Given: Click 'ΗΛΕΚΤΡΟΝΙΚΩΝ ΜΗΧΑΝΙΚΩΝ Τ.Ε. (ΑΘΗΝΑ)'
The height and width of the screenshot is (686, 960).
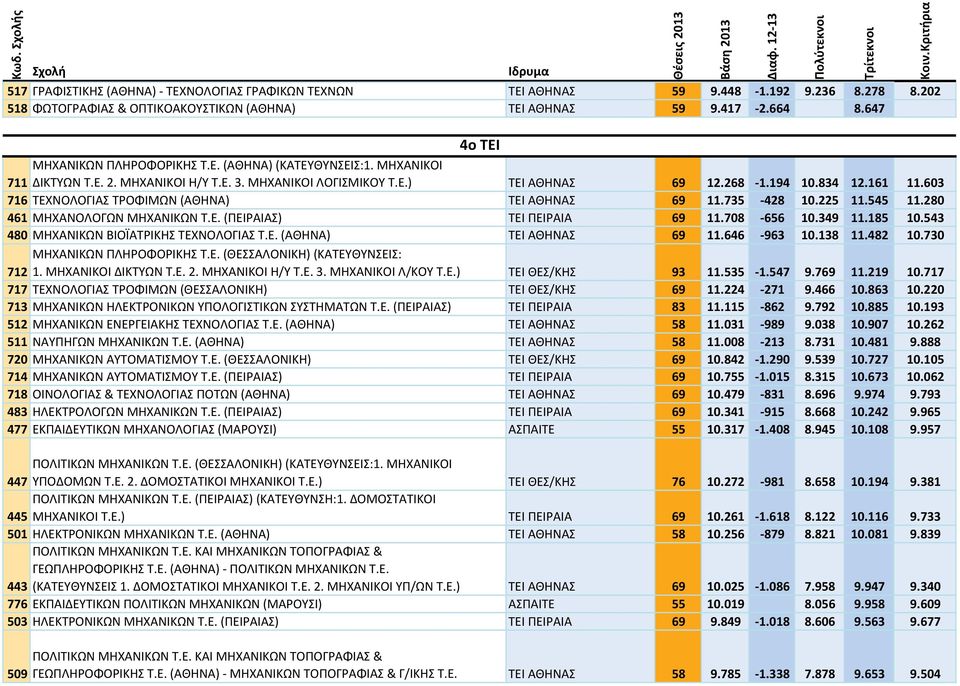Looking at the screenshot, I should [x=151, y=534].
